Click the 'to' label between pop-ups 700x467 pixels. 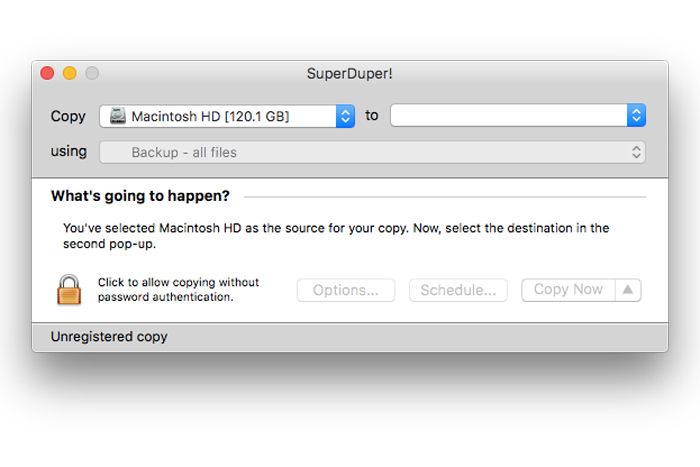pyautogui.click(x=371, y=115)
